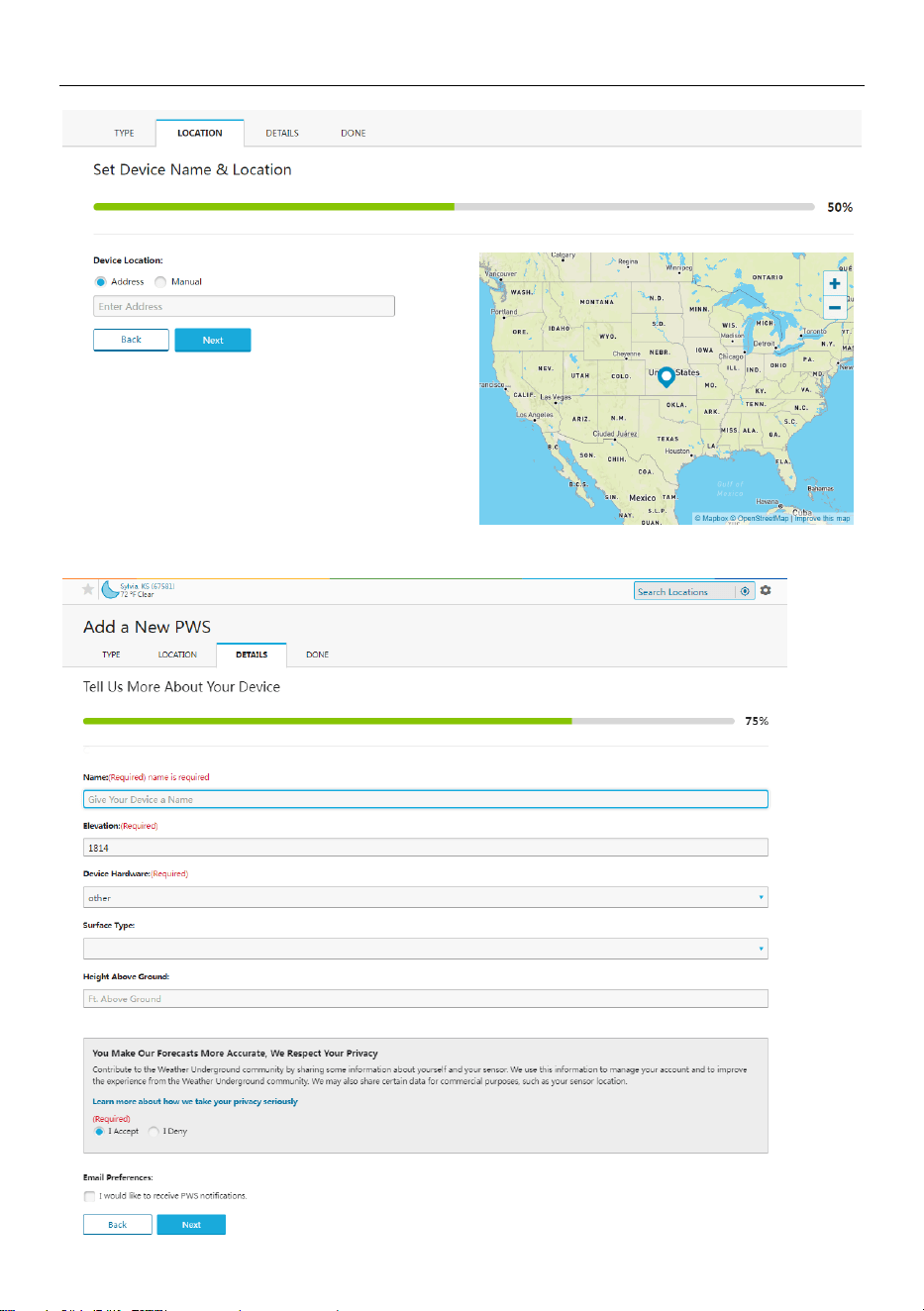
Task: Click the favorite star icon
Action: coord(88,589)
